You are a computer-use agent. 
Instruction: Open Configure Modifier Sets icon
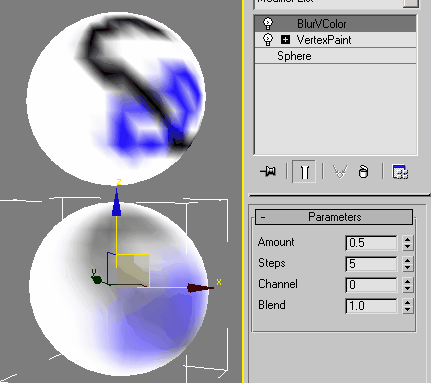(x=400, y=172)
